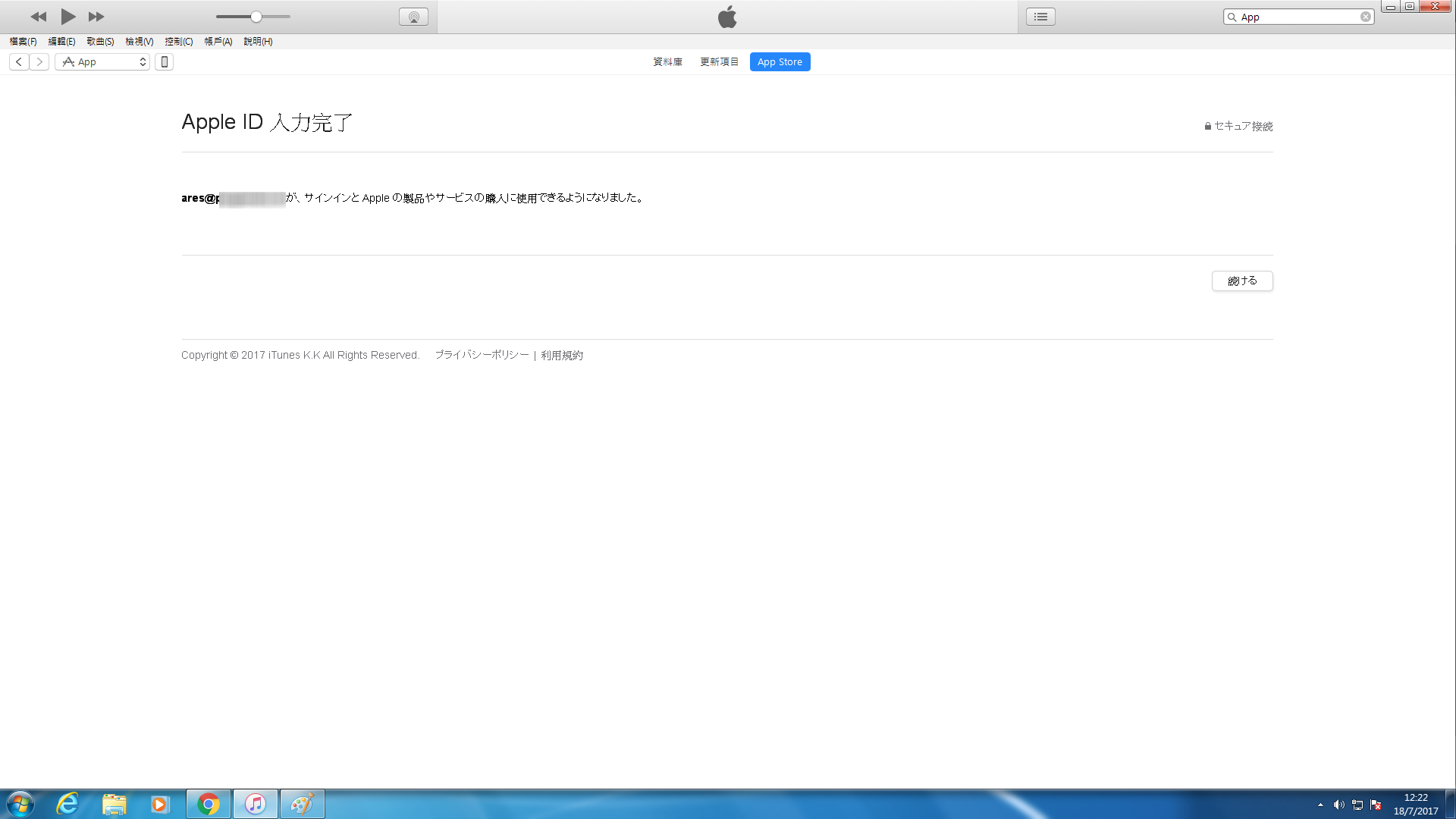1456x819 pixels.
Task: Open the 帳戶(A) menu
Action: point(218,42)
